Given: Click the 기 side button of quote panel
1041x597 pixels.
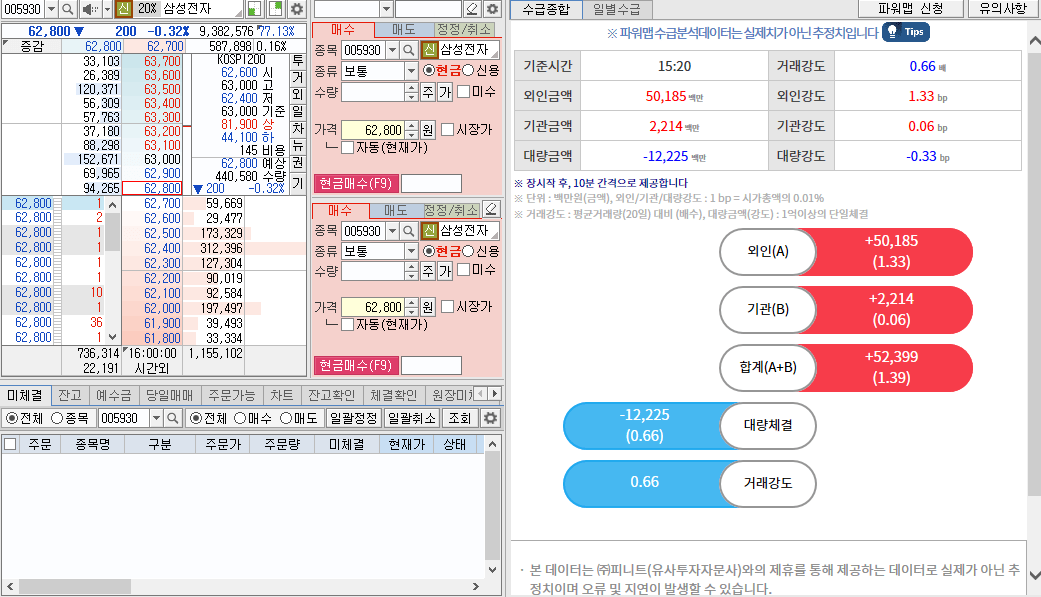Looking at the screenshot, I should [297, 183].
